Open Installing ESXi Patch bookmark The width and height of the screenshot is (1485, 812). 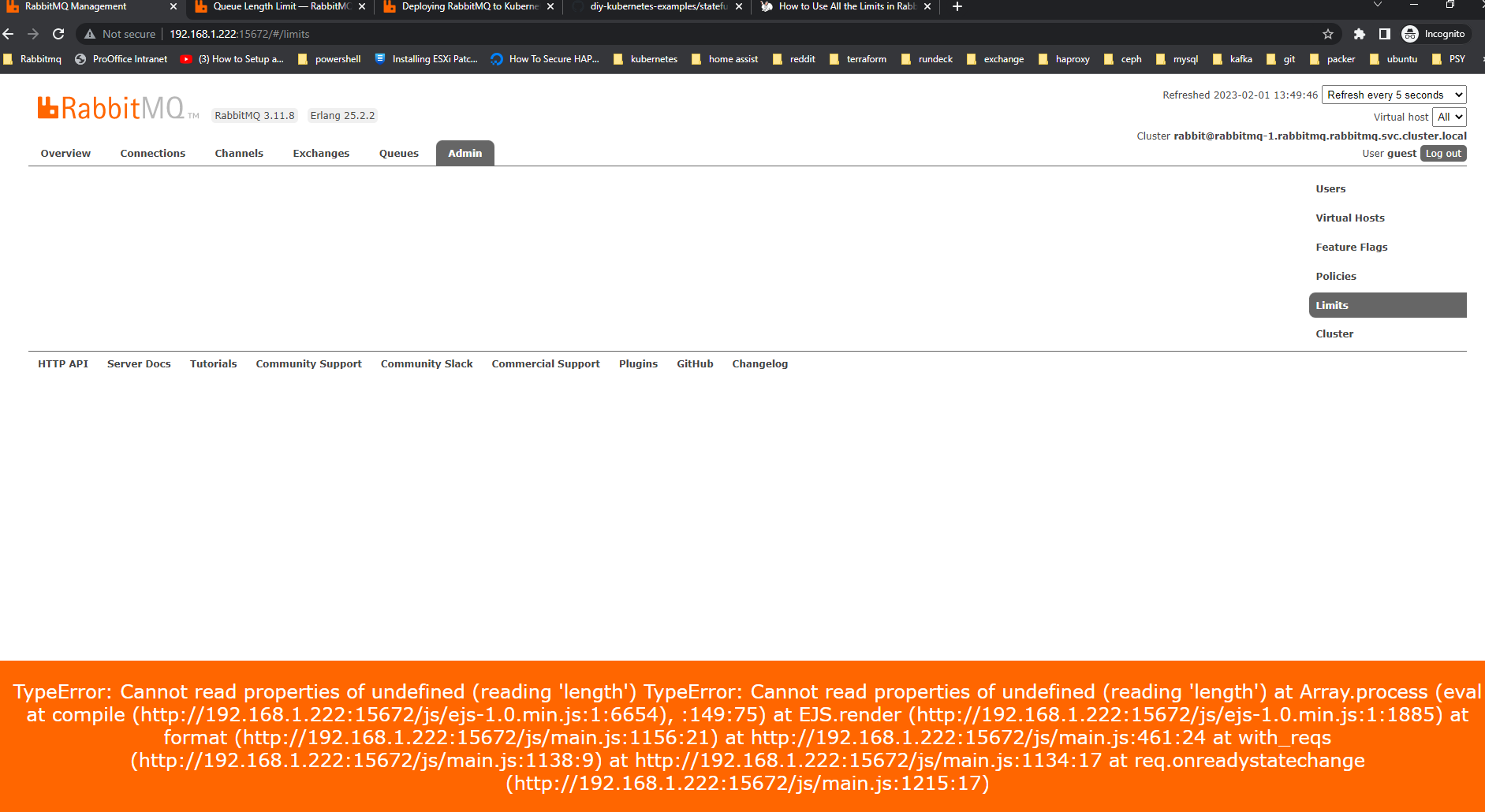pos(426,59)
